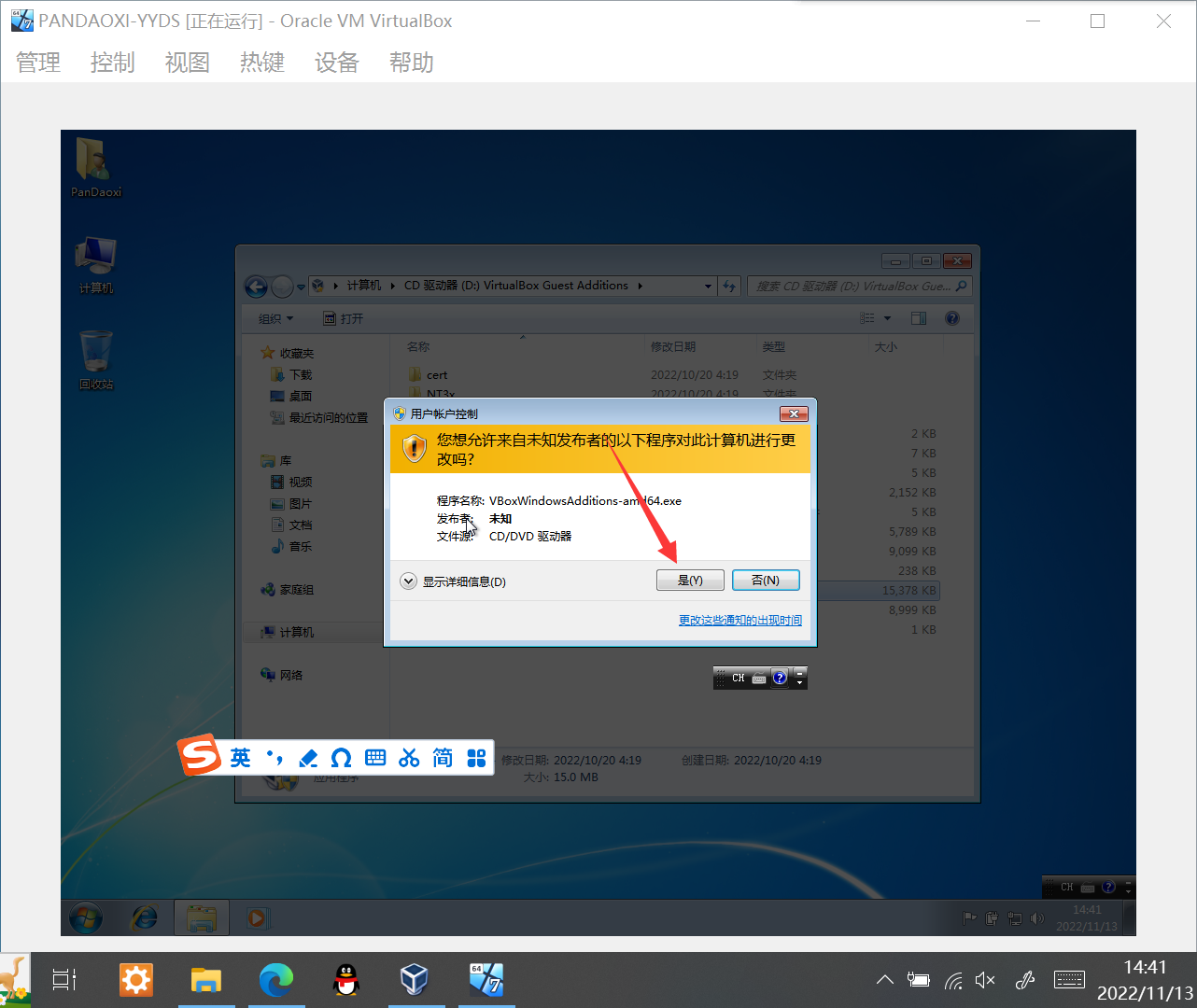Click Explorer help question-mark icon
Viewport: 1197px width, 1008px height.
click(x=952, y=318)
